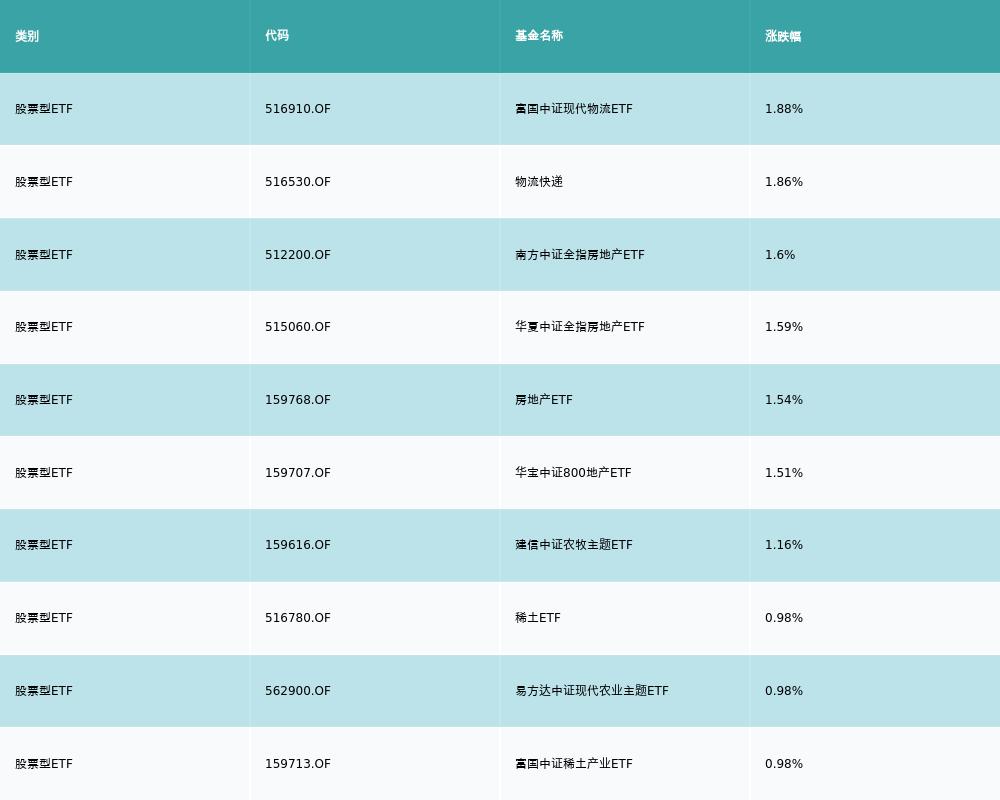1000x800 pixels.
Task: Click fund name 建信中证农牧主题ETF
Action: click(x=574, y=545)
